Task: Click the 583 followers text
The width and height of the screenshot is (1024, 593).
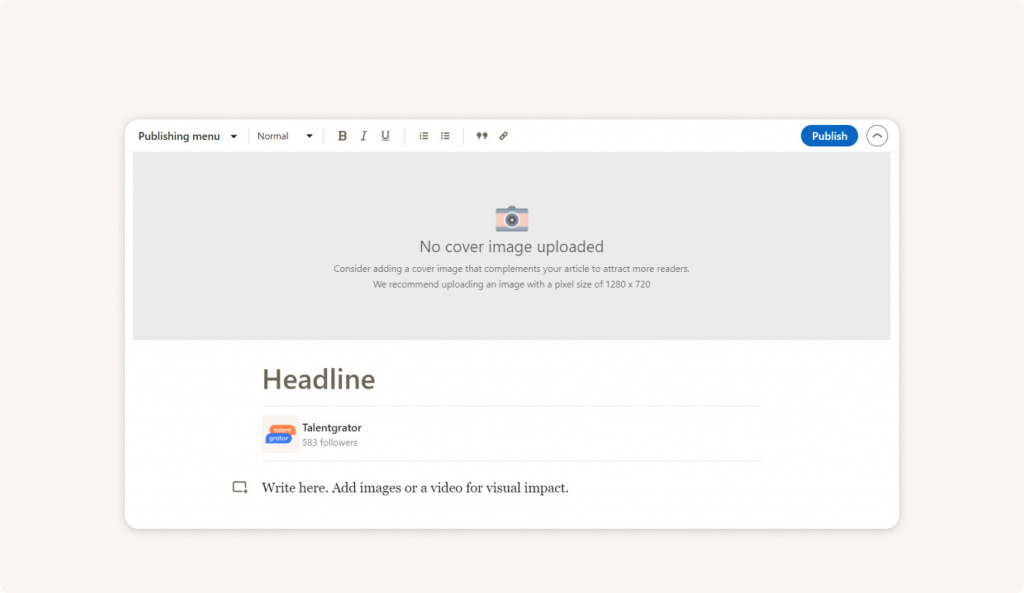Action: (x=330, y=443)
